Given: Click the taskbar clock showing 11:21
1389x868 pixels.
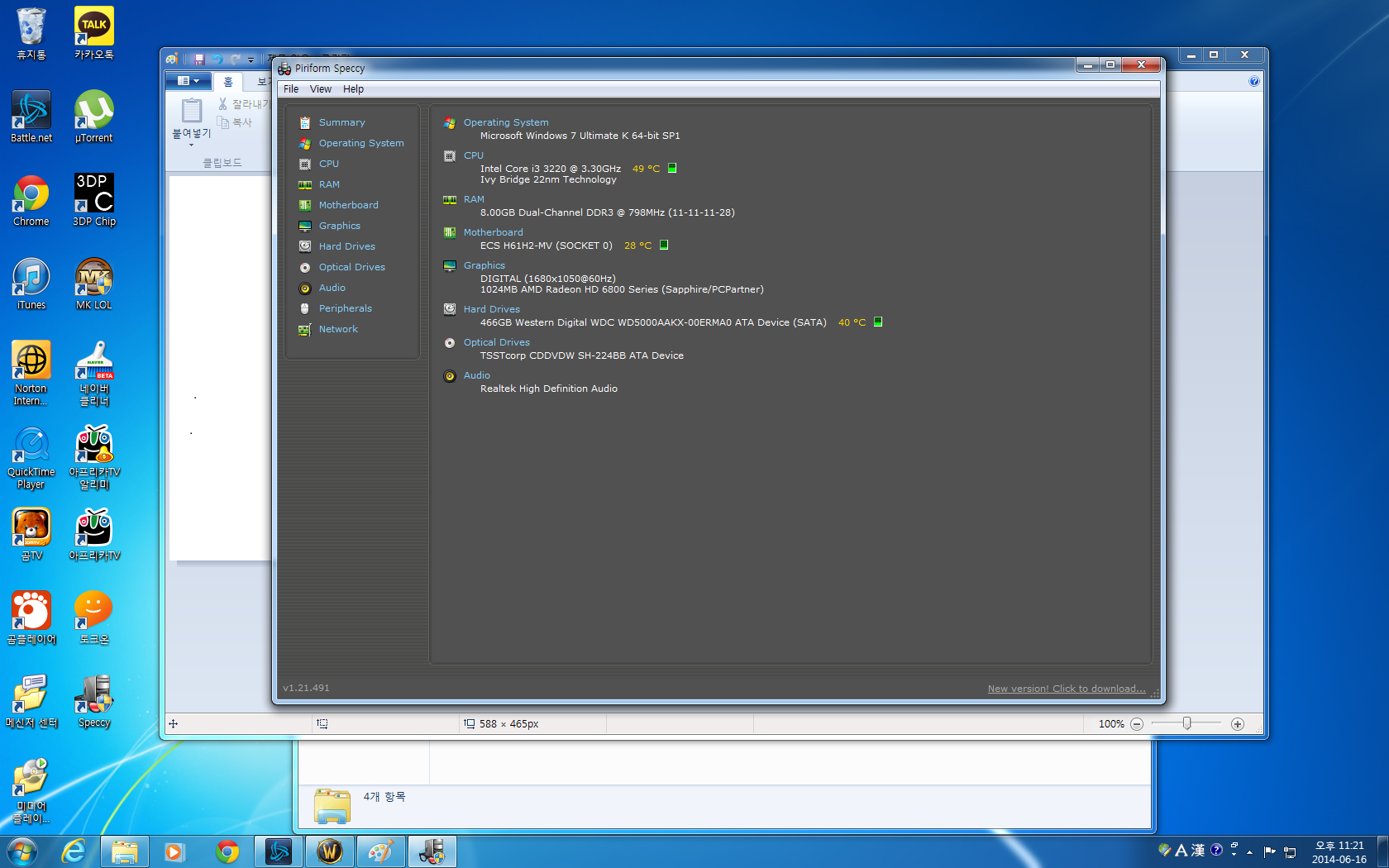Looking at the screenshot, I should (1339, 852).
